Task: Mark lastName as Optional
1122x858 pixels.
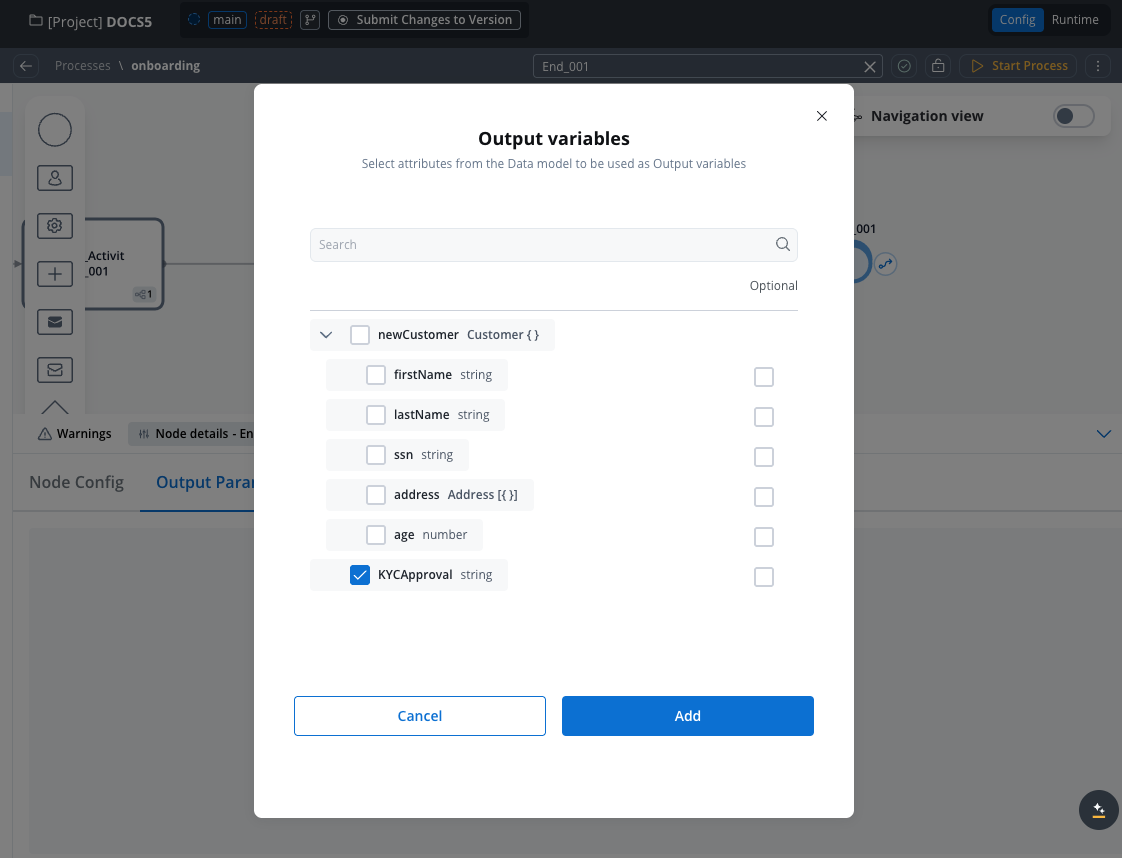Action: click(764, 416)
